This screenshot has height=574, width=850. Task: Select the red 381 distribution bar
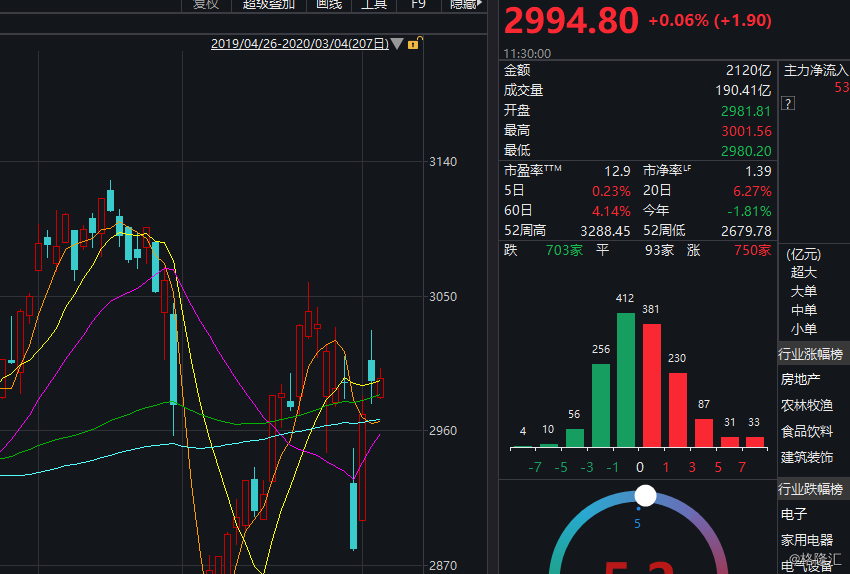click(652, 385)
